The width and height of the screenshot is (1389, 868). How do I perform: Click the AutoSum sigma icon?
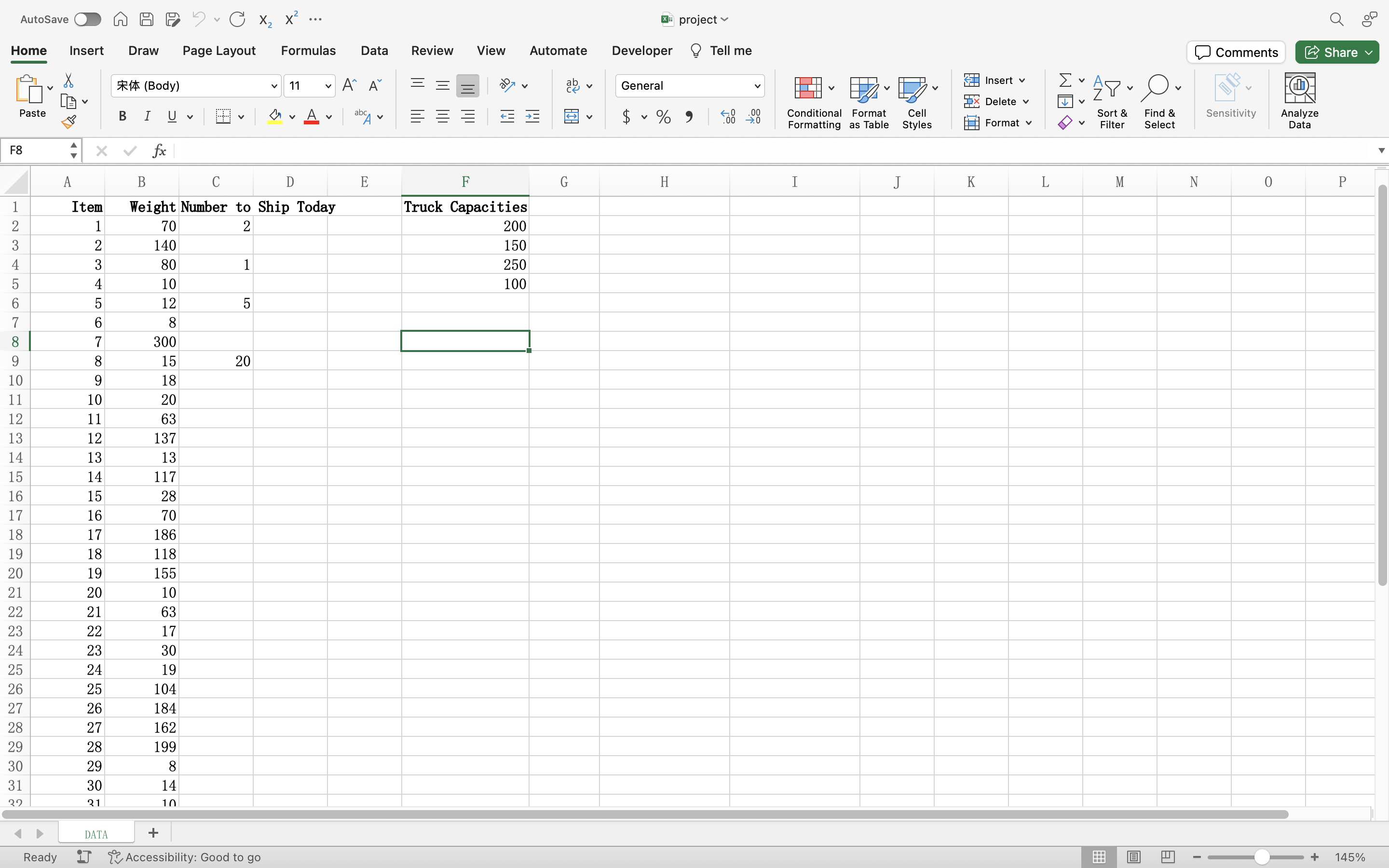1065,80
